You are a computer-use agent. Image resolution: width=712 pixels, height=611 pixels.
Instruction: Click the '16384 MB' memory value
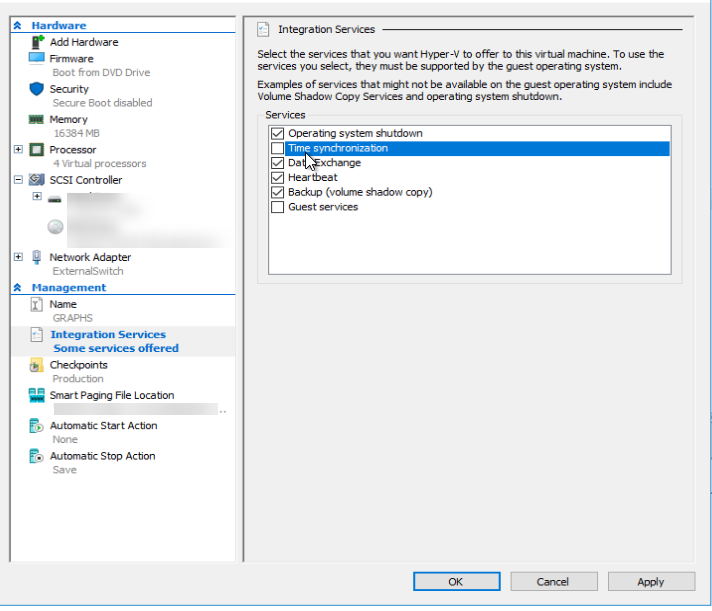point(76,133)
